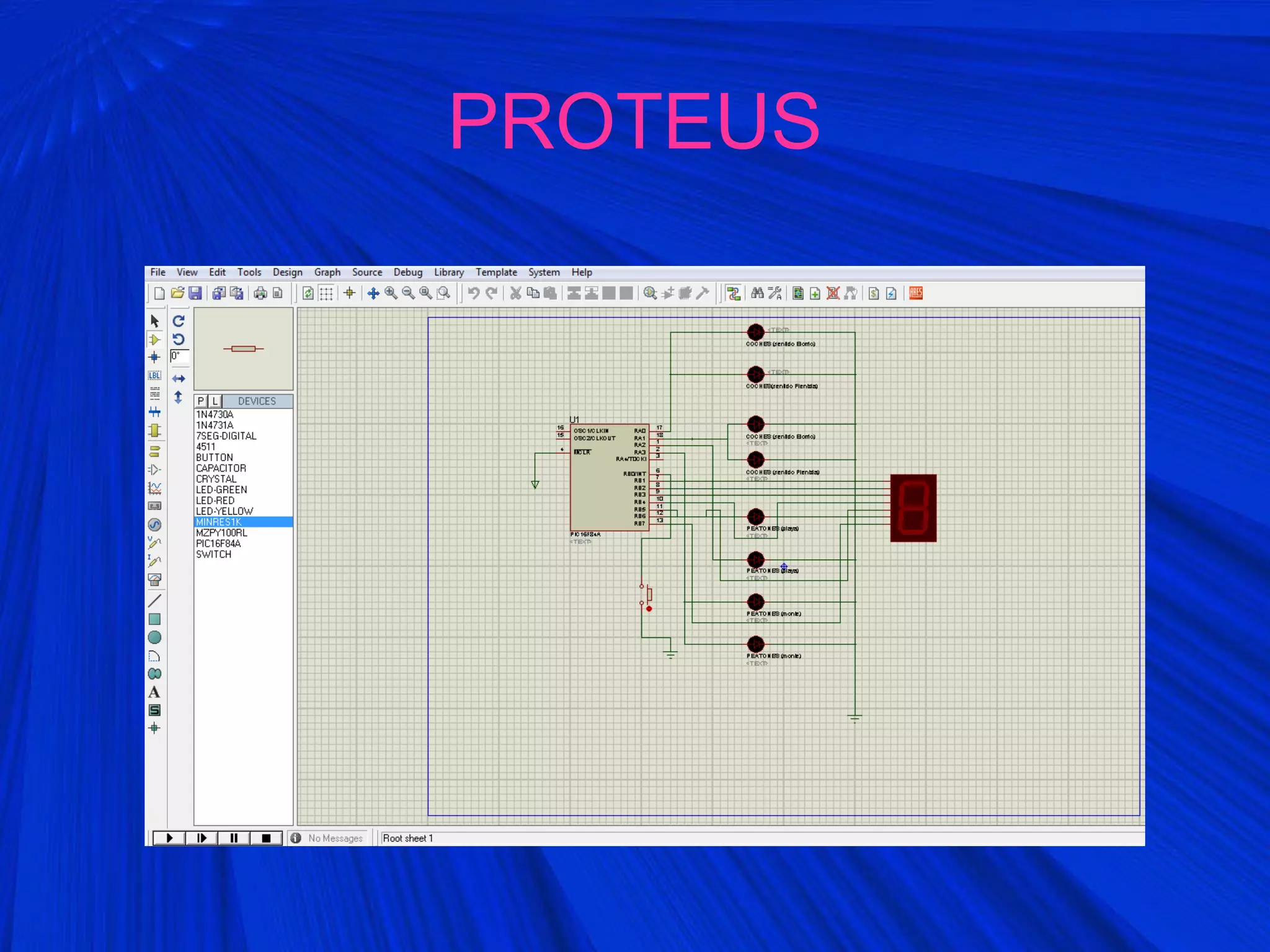Select the 2D Arc graphics tool
This screenshot has width=1270, height=952.
(155, 656)
